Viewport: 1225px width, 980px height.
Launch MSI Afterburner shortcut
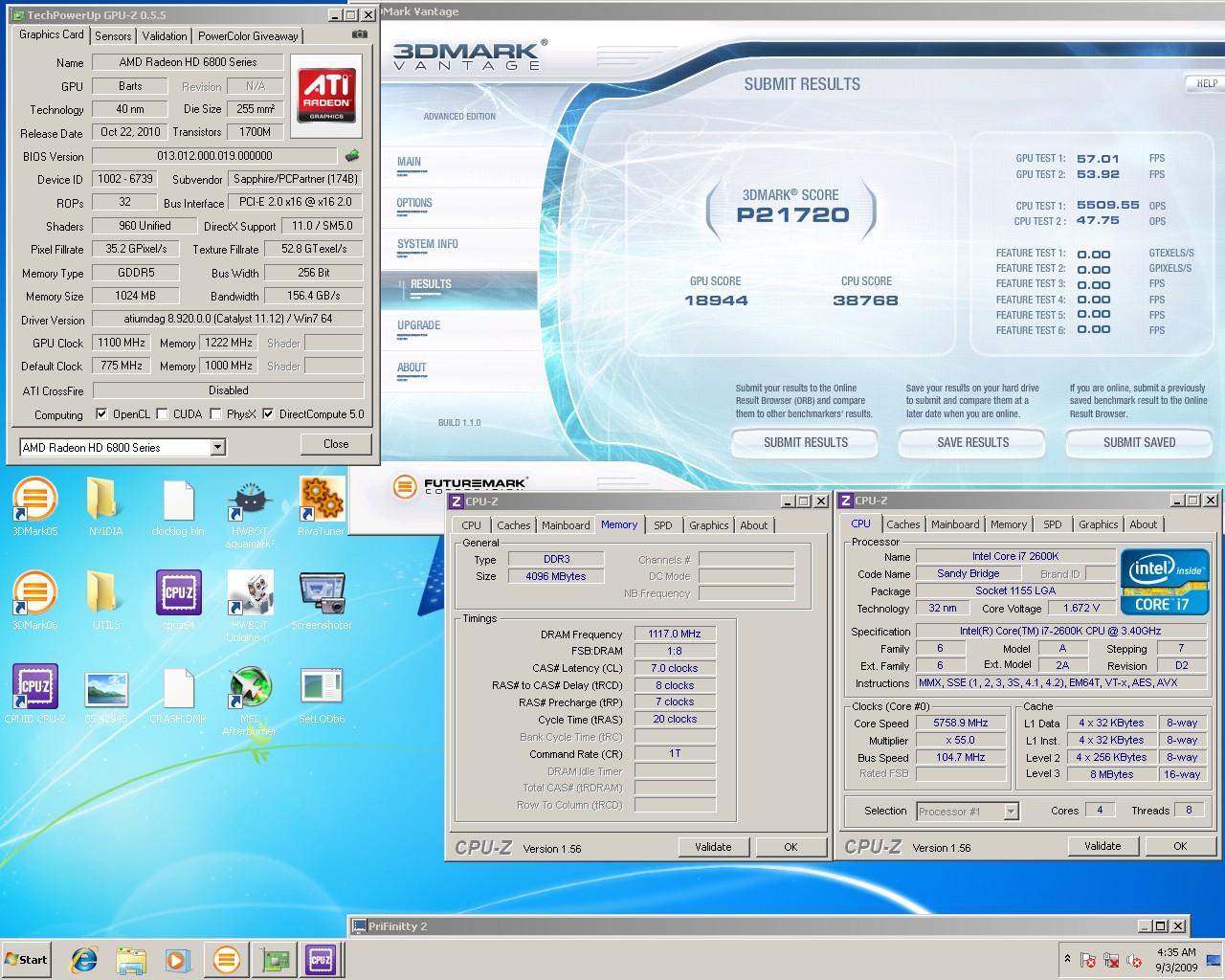(x=250, y=701)
